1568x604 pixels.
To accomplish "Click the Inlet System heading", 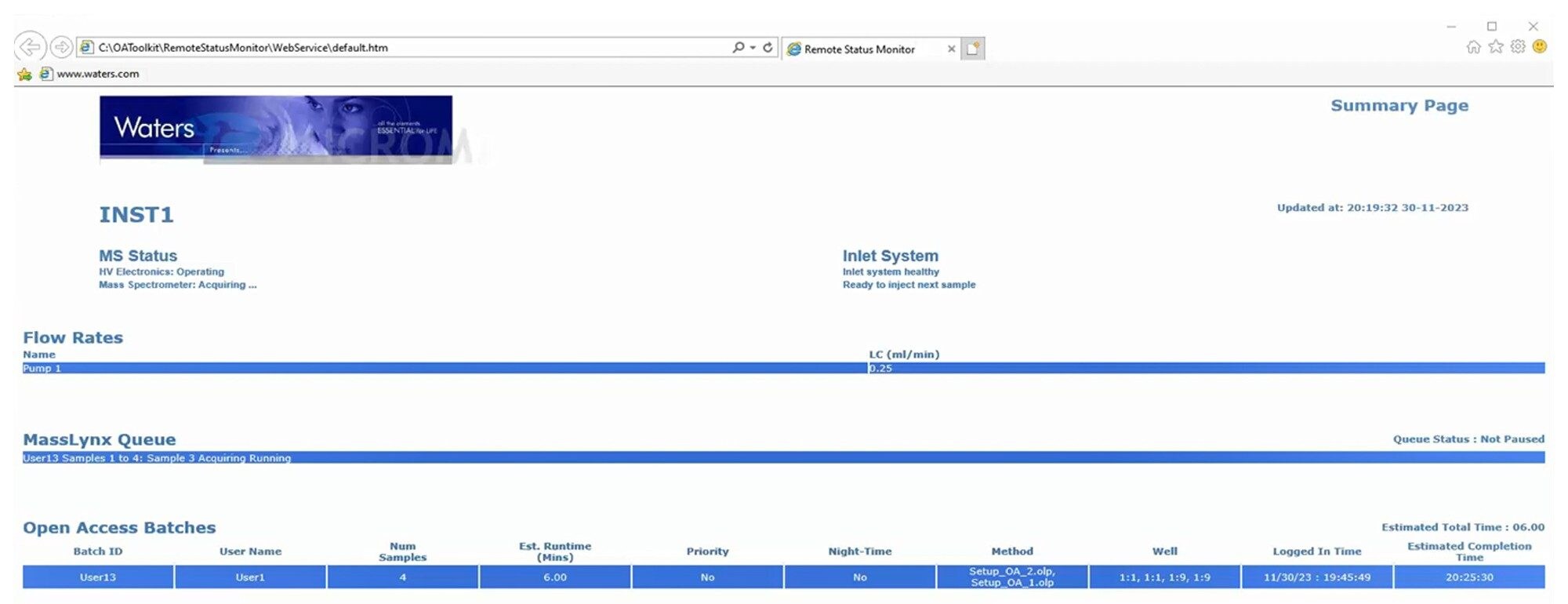I will coord(891,256).
